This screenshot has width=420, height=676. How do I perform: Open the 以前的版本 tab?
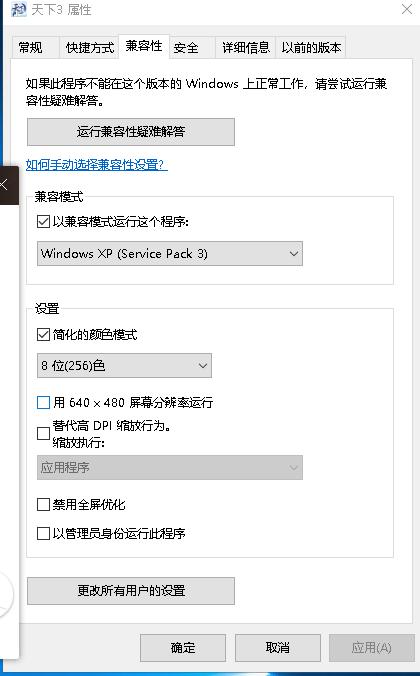pyautogui.click(x=311, y=47)
